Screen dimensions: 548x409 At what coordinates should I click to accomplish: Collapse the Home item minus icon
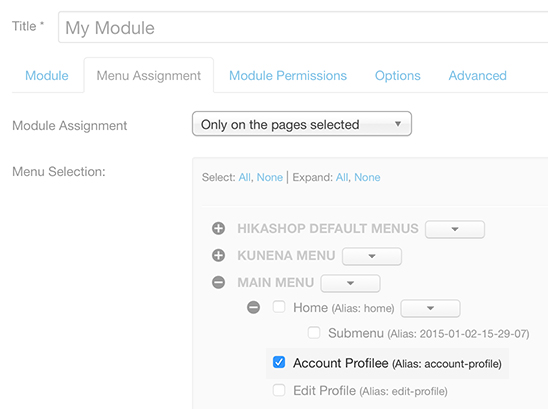pos(253,308)
